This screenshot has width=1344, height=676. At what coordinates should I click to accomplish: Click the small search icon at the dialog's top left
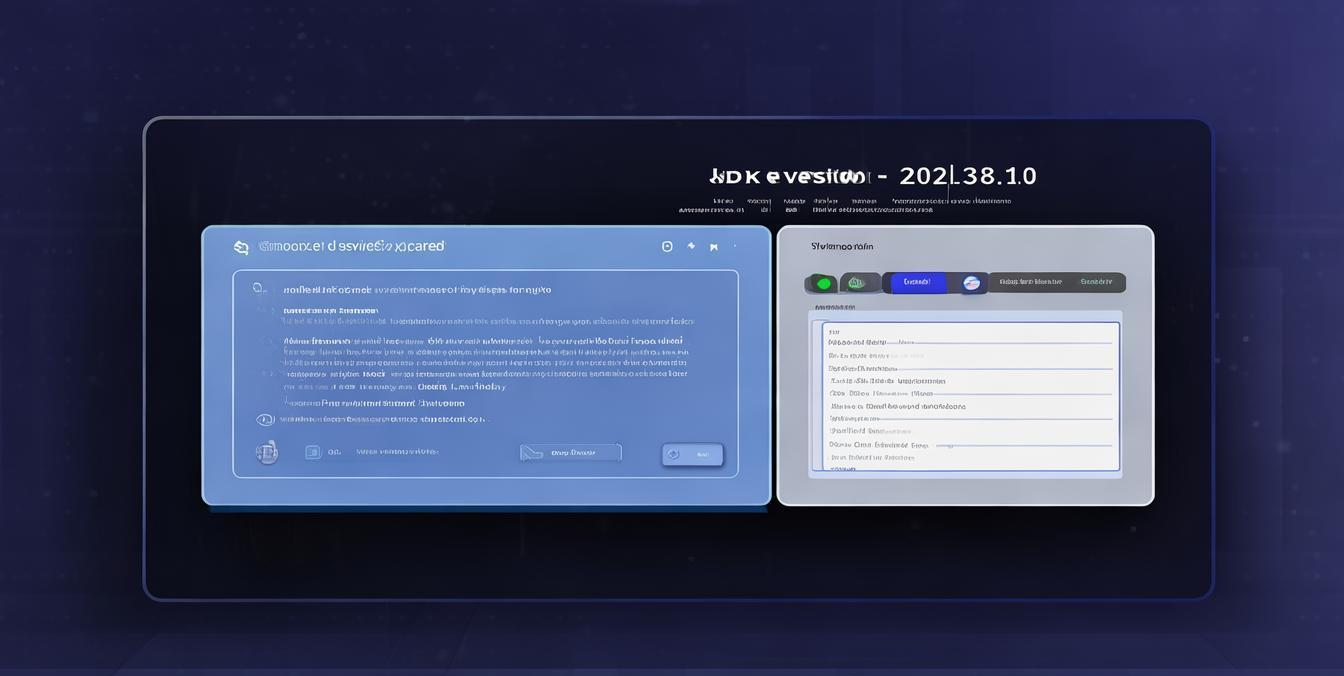pyautogui.click(x=258, y=288)
